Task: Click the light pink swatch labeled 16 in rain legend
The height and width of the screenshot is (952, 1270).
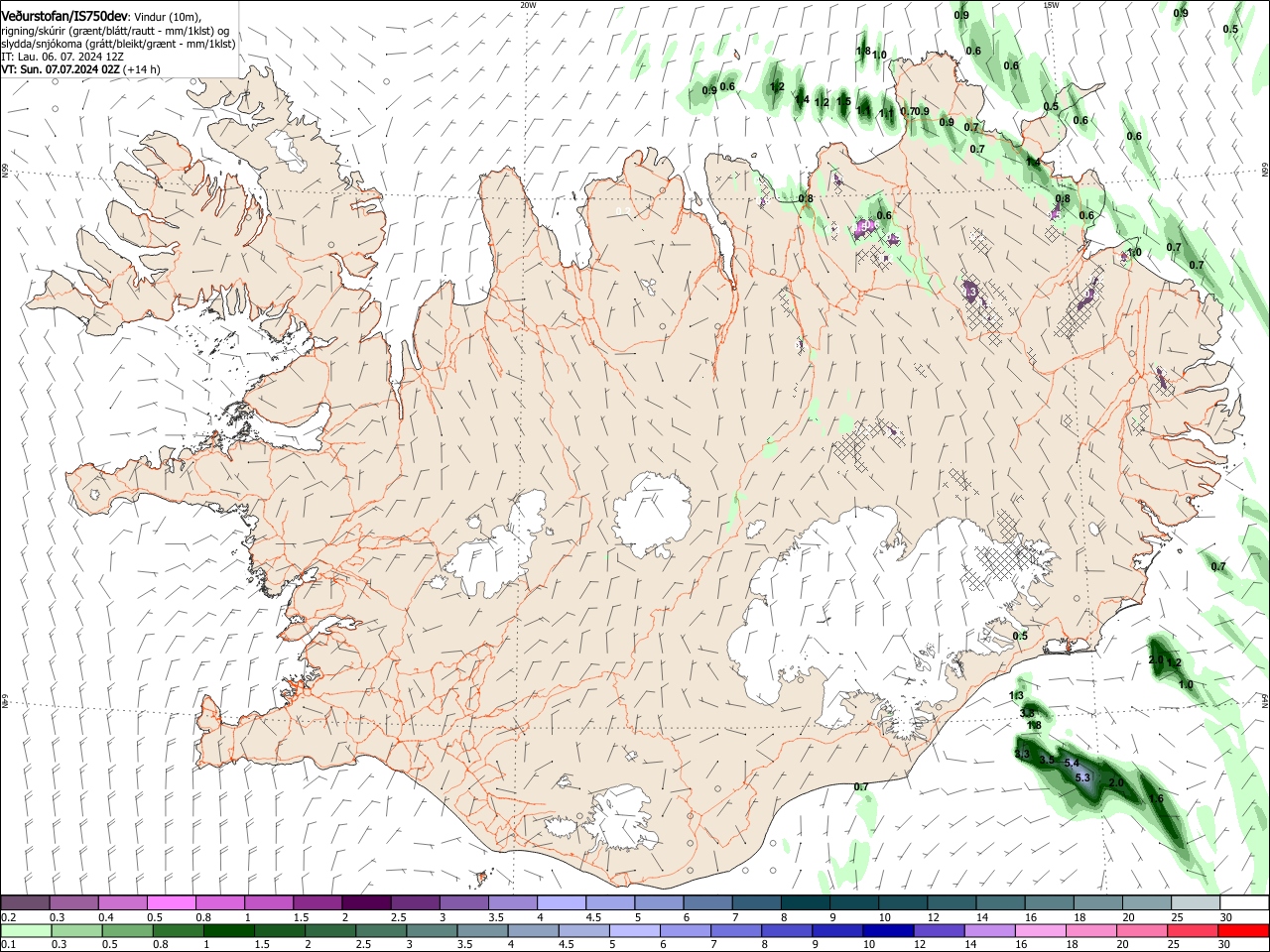Action: click(1041, 930)
